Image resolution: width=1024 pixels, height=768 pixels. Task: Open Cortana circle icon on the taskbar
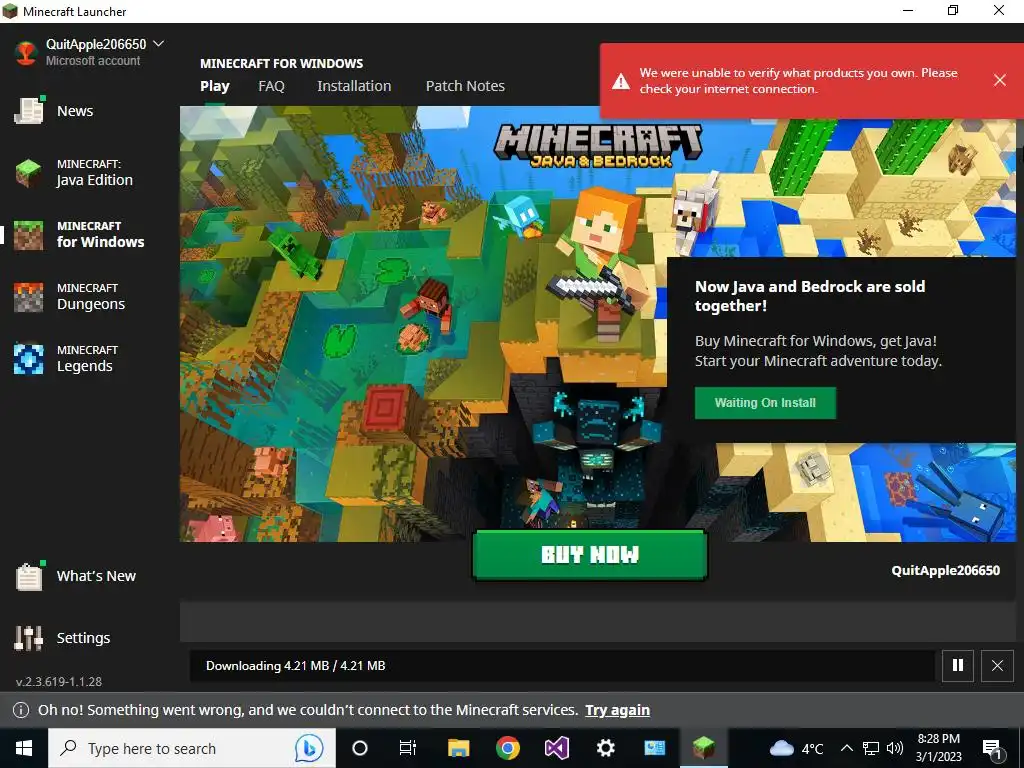[x=360, y=748]
